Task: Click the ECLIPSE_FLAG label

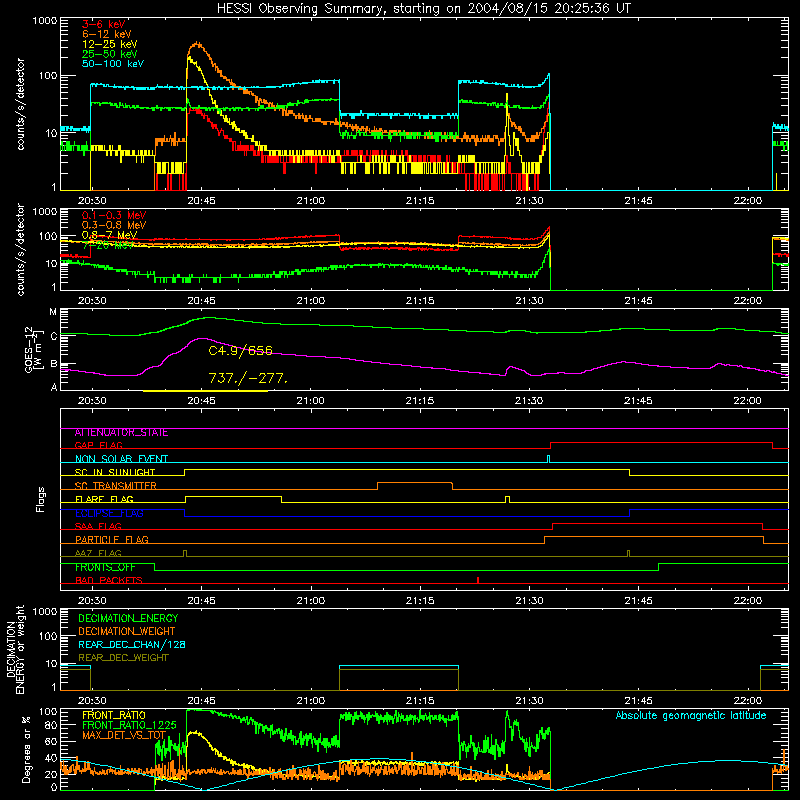Action: (x=109, y=513)
